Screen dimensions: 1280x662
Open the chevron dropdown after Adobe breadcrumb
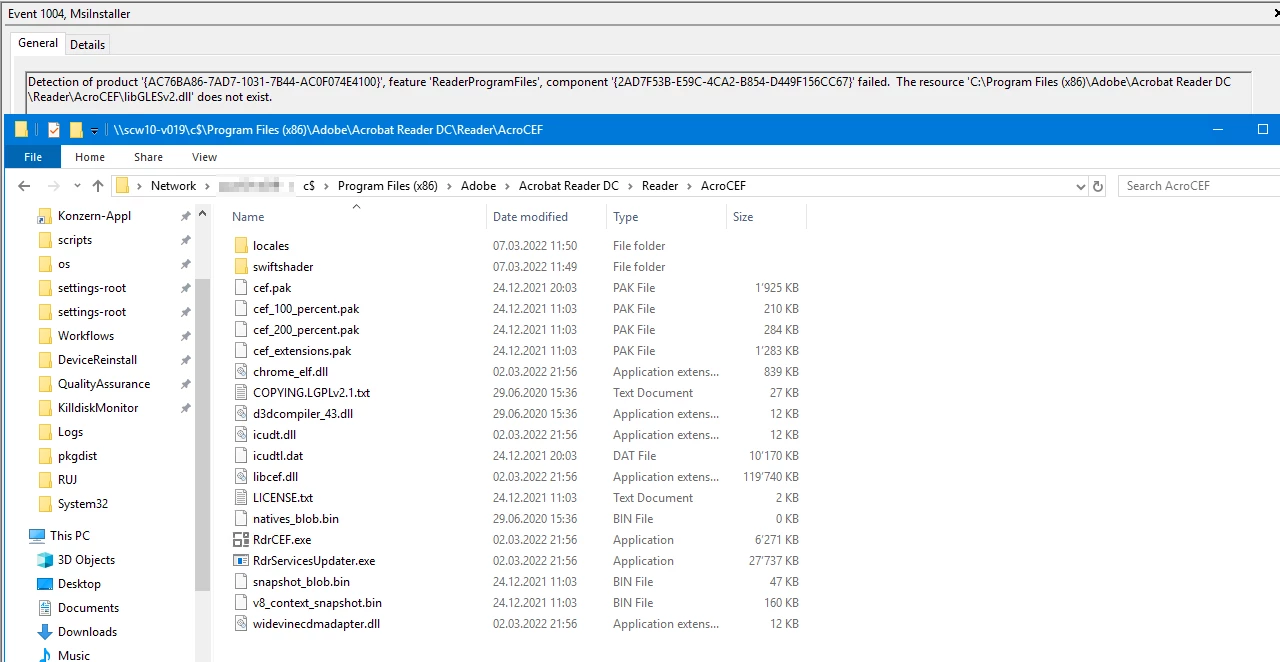coord(508,186)
